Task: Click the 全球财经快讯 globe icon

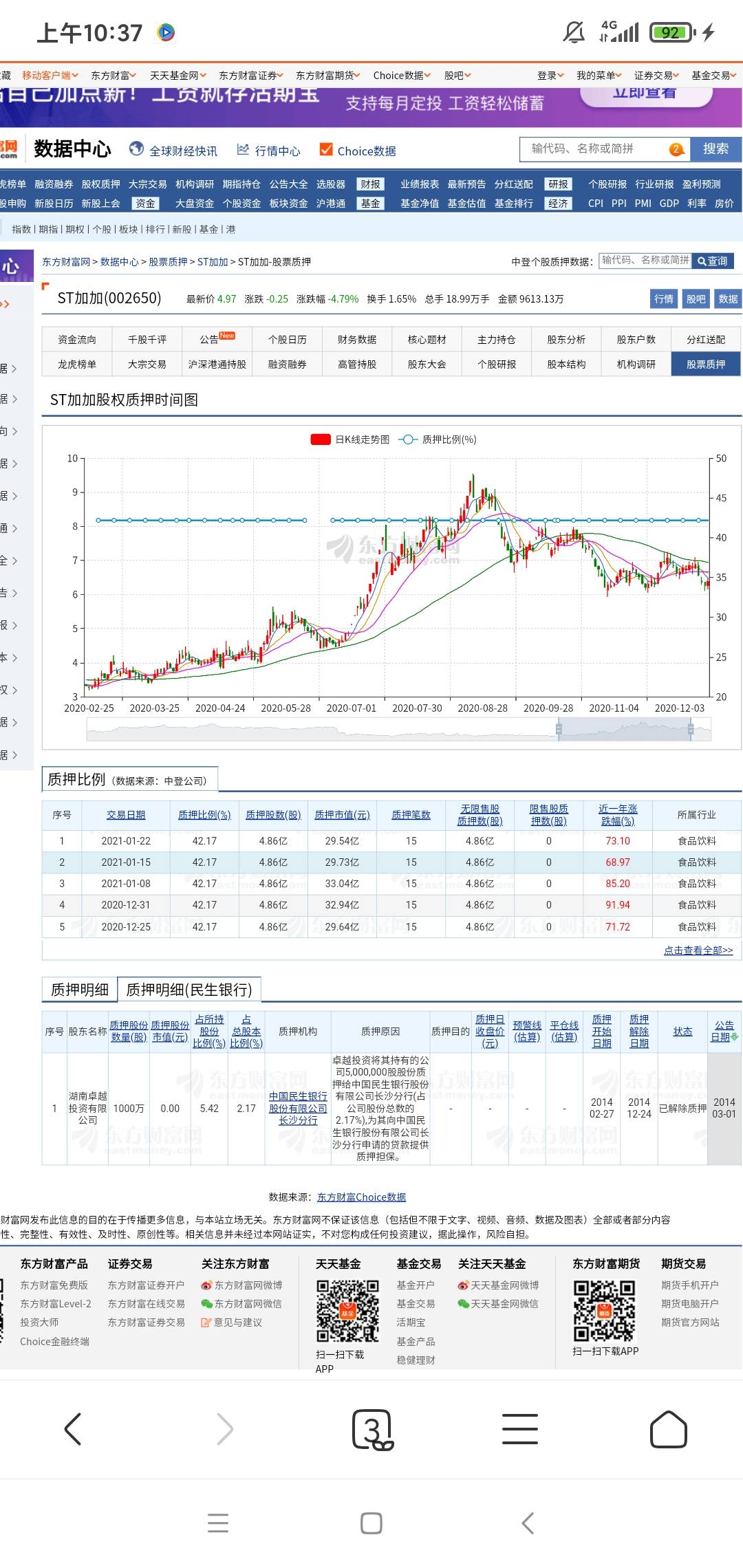Action: click(x=137, y=149)
